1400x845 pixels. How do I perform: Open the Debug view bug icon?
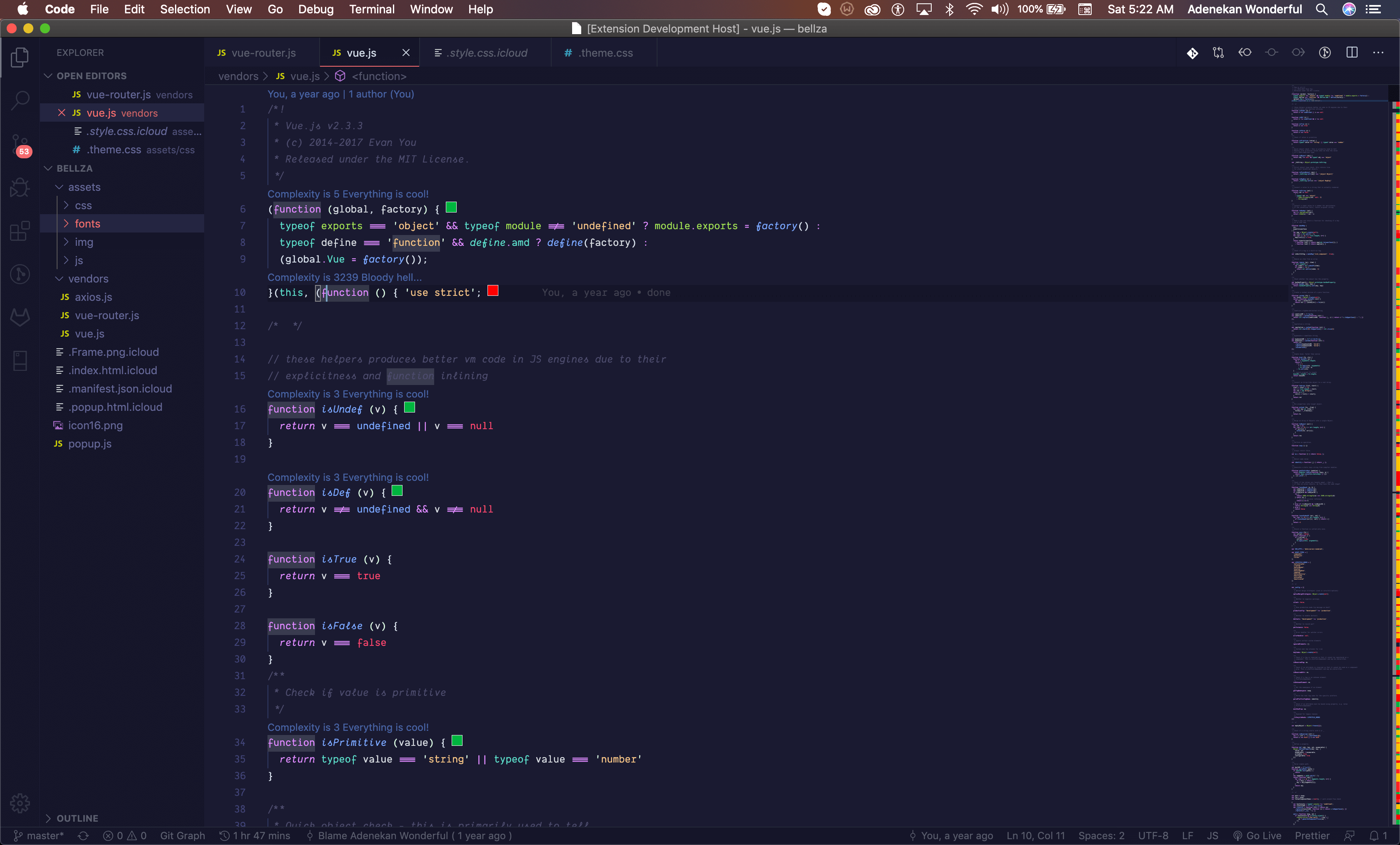pos(20,187)
